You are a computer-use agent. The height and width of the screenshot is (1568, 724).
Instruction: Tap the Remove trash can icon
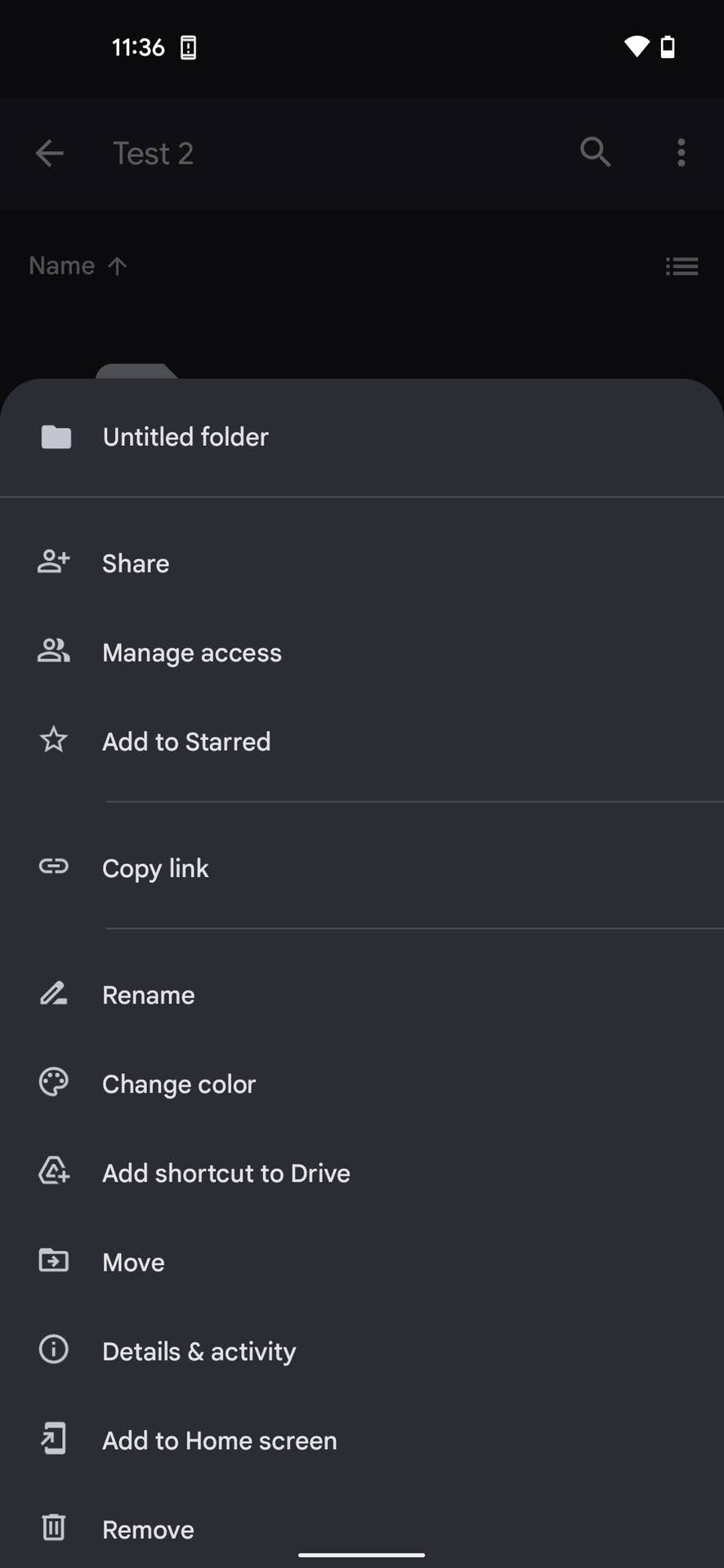(53, 1528)
